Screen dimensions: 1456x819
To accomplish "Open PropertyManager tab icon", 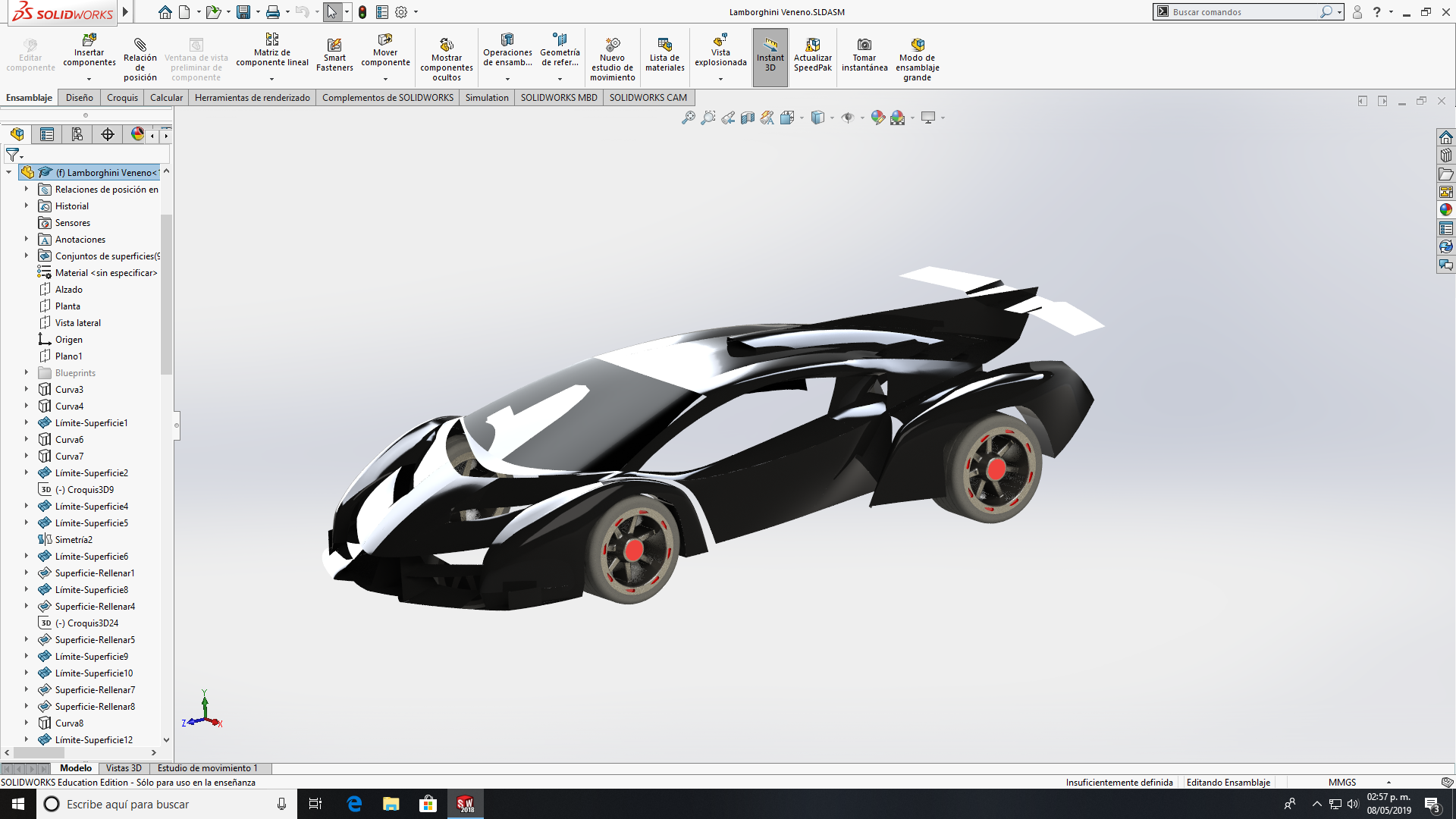I will (x=47, y=134).
